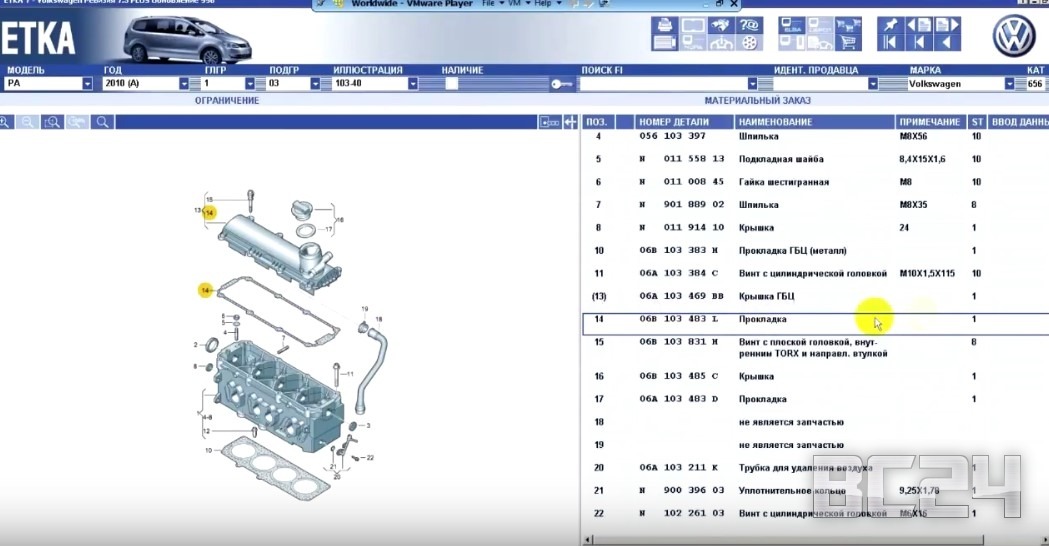Click the help question-mark @ icon

click(x=748, y=24)
